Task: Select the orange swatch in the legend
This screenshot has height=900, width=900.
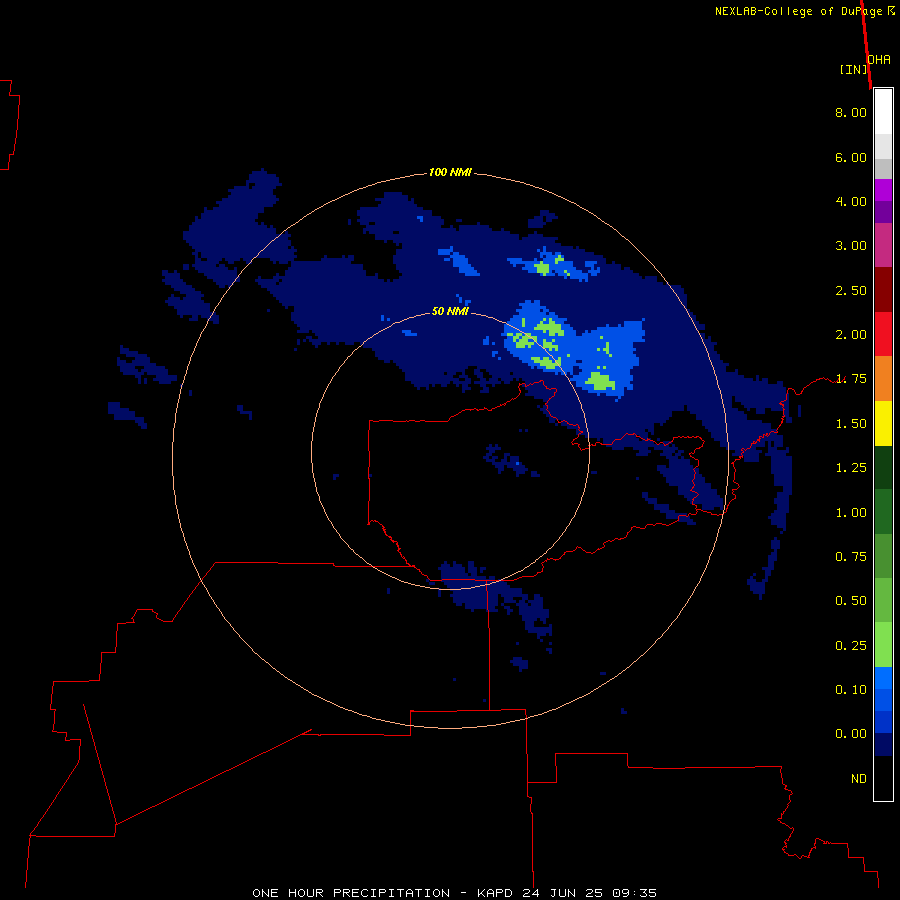Action: pos(883,379)
